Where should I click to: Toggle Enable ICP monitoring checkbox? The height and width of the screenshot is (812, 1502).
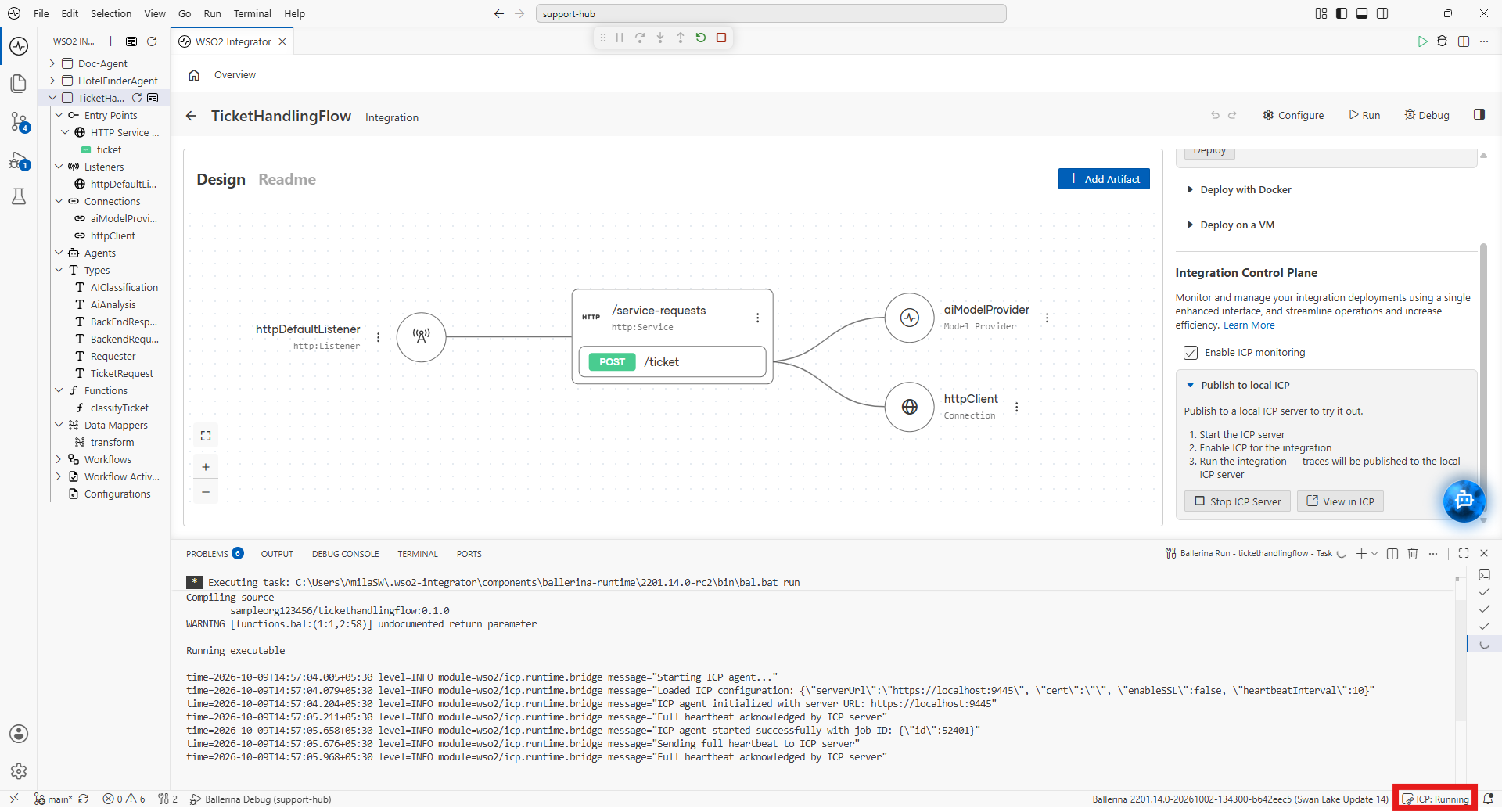pyautogui.click(x=1191, y=353)
